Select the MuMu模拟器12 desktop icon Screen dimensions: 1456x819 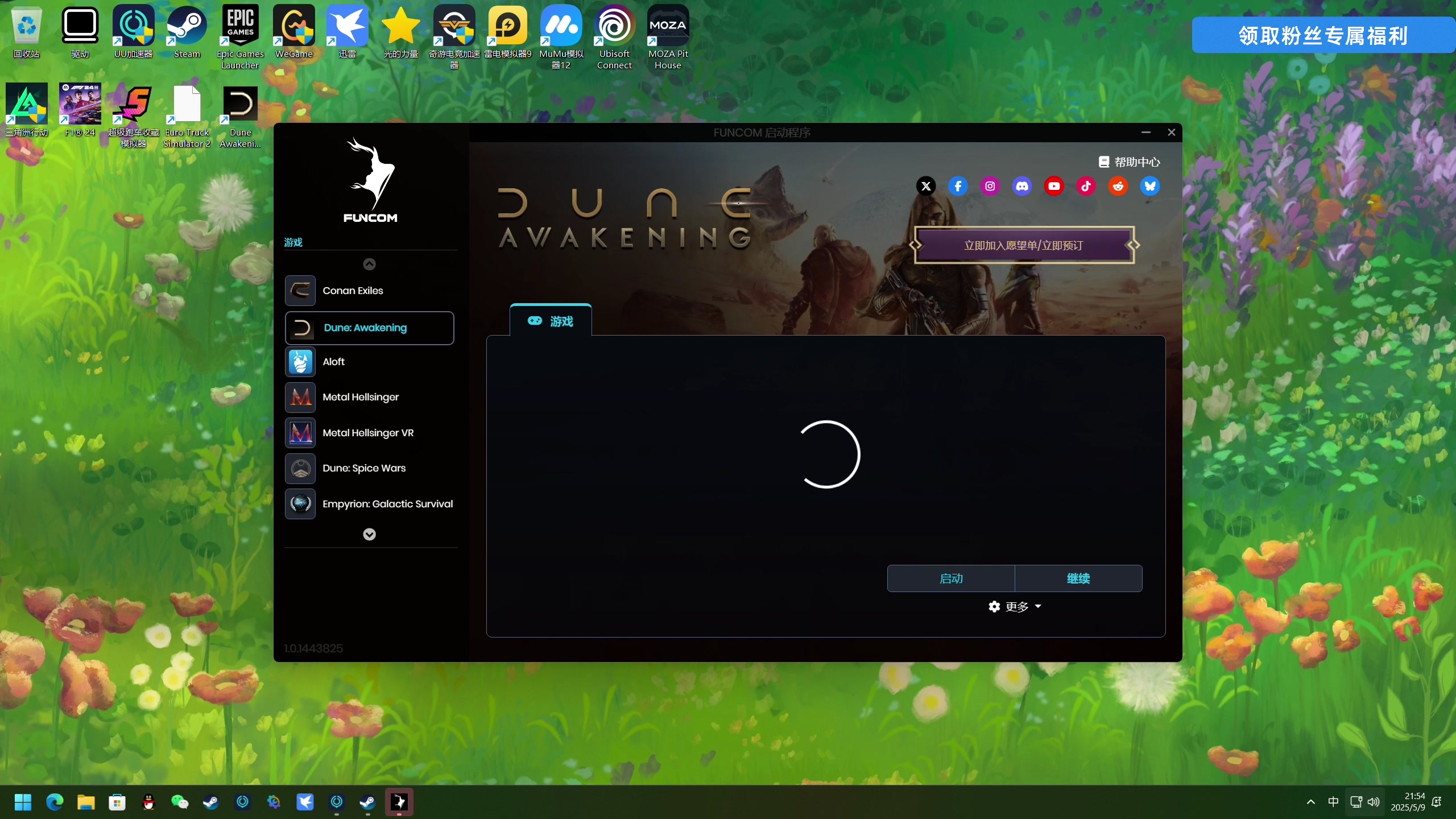point(561,38)
